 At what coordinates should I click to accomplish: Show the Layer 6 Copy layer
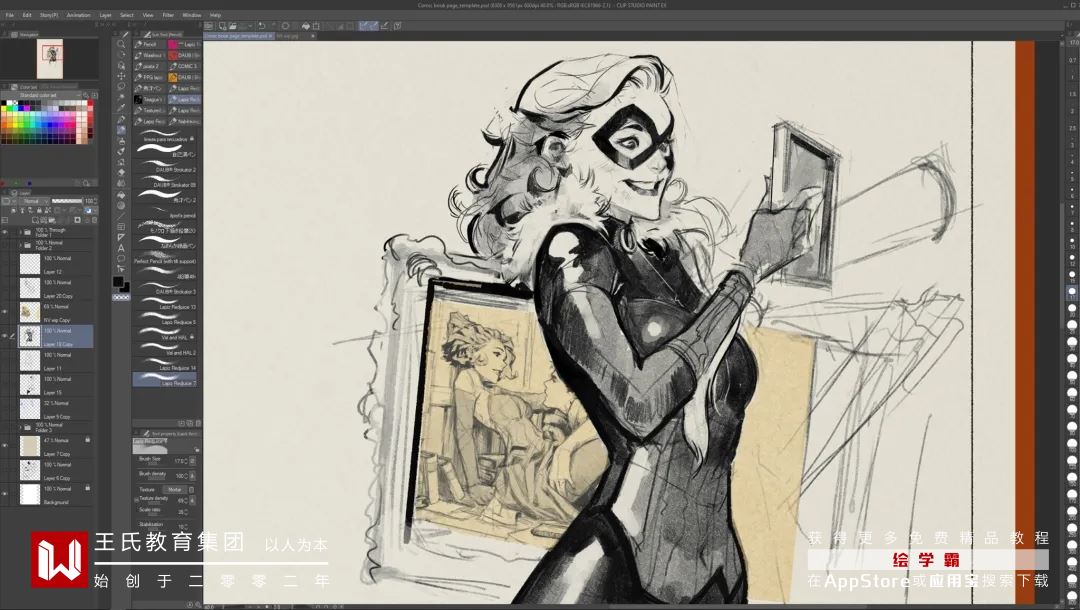(5, 470)
